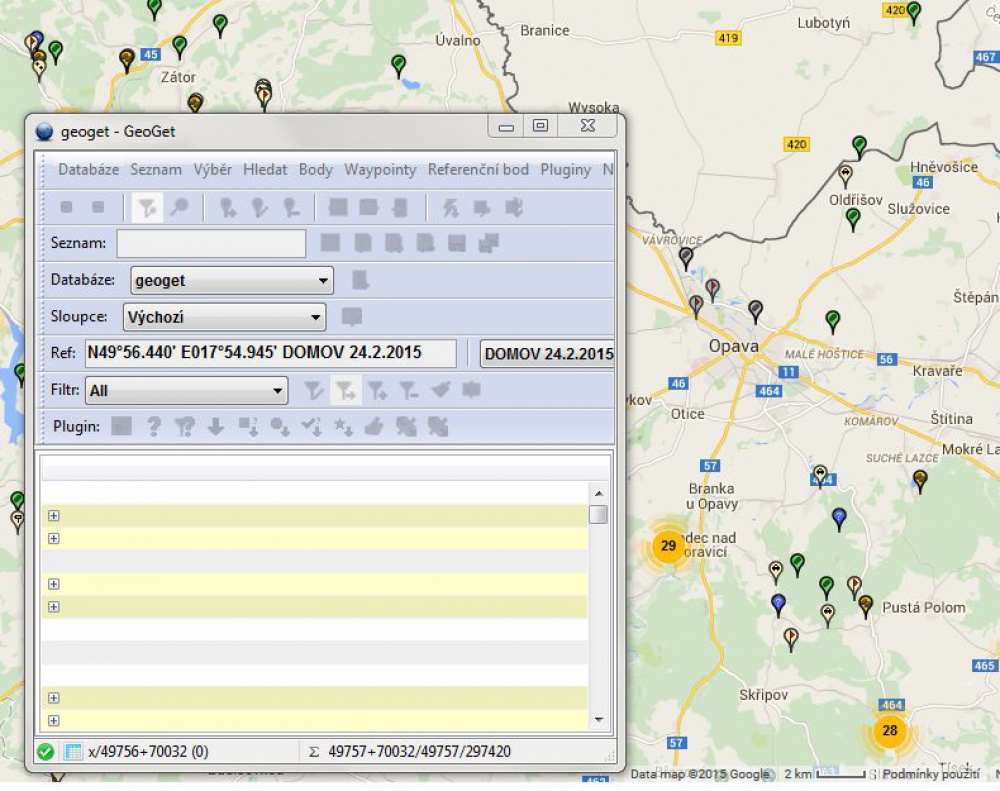1000x791 pixels.
Task: Click the grey cache marker at Vávrovice
Action: pyautogui.click(x=686, y=258)
